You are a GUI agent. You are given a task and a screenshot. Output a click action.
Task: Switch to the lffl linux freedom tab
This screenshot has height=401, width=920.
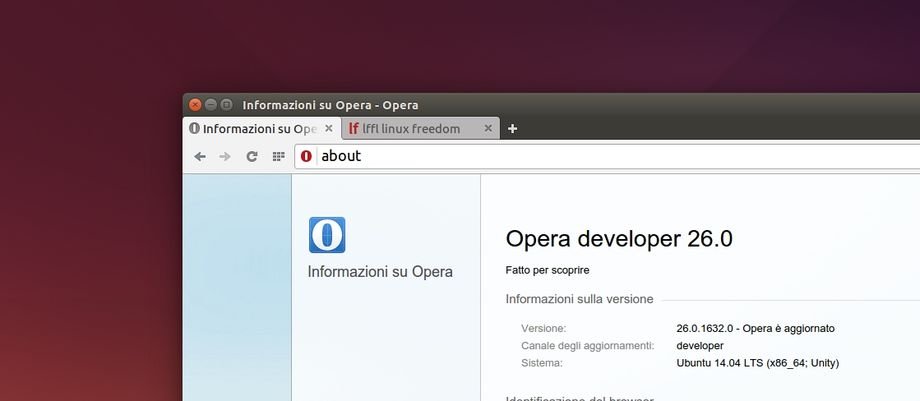(x=415, y=129)
